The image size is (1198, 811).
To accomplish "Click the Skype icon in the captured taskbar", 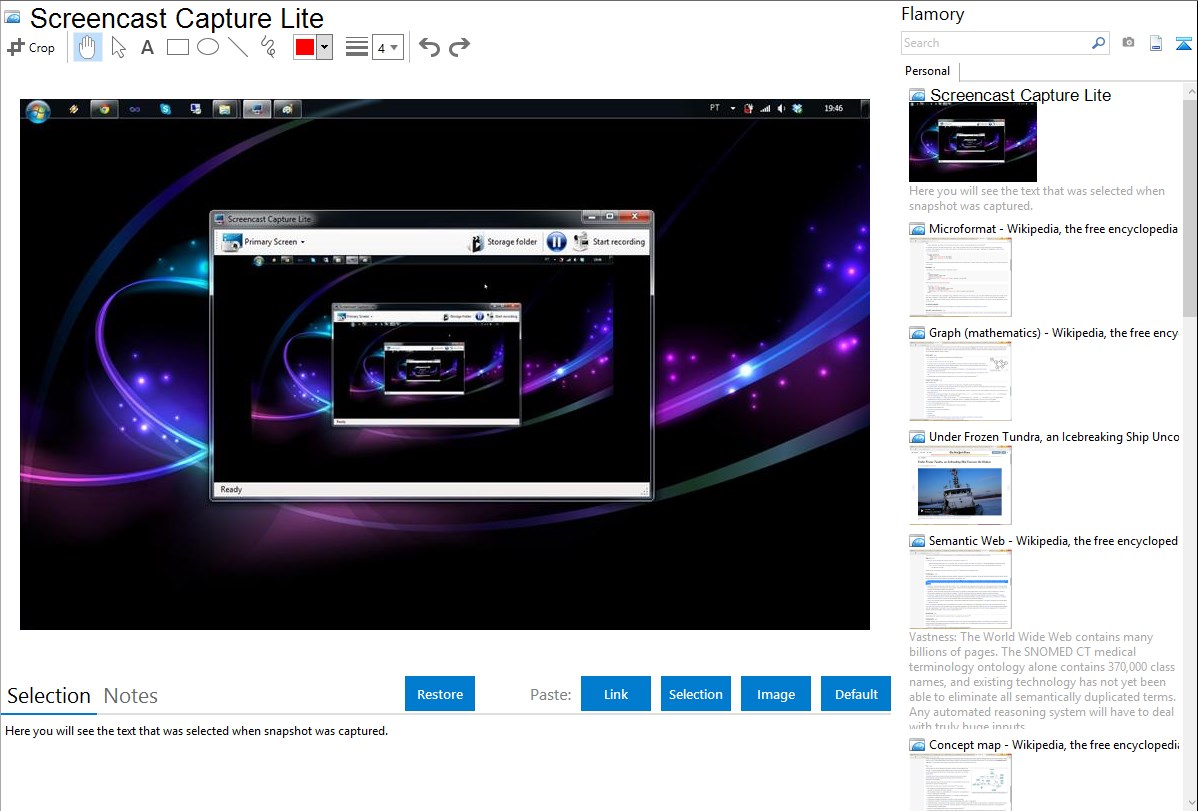I will [165, 109].
